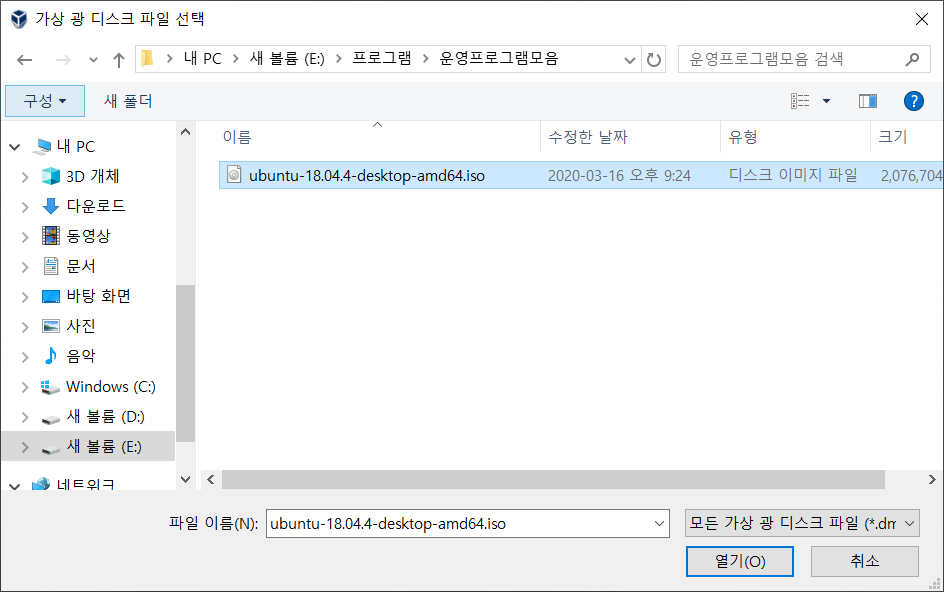The width and height of the screenshot is (944, 592).
Task: Click 새 볼륨 (E:) breadcrumb
Action: [287, 58]
